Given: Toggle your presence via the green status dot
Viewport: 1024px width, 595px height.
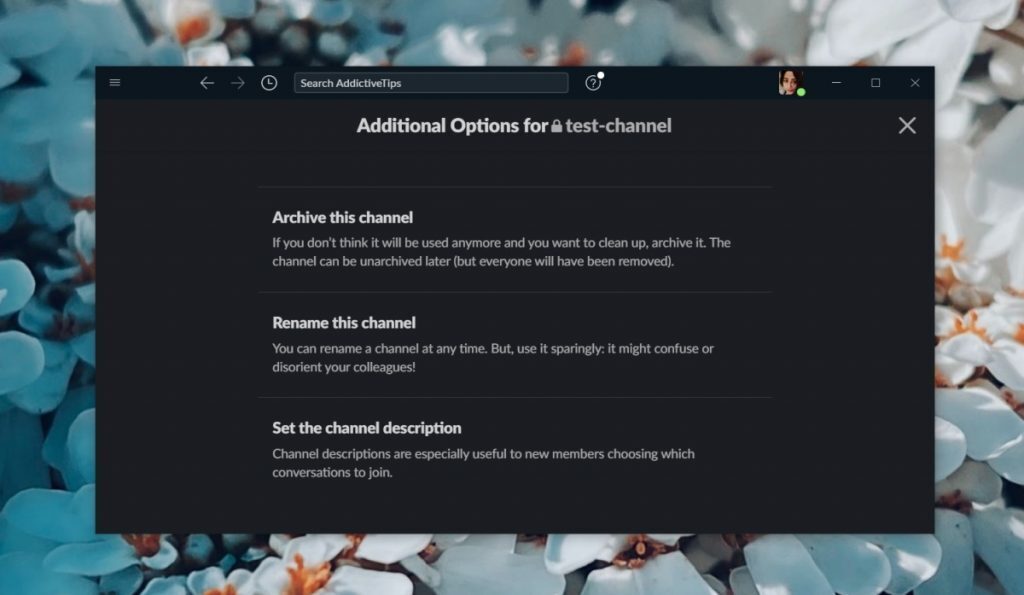Looking at the screenshot, I should click(x=799, y=93).
